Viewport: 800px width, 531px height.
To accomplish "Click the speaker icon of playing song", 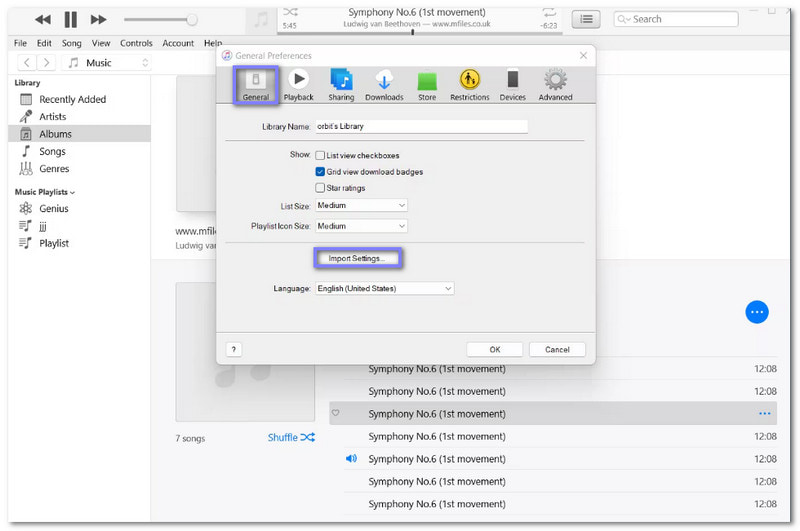I will click(351, 459).
